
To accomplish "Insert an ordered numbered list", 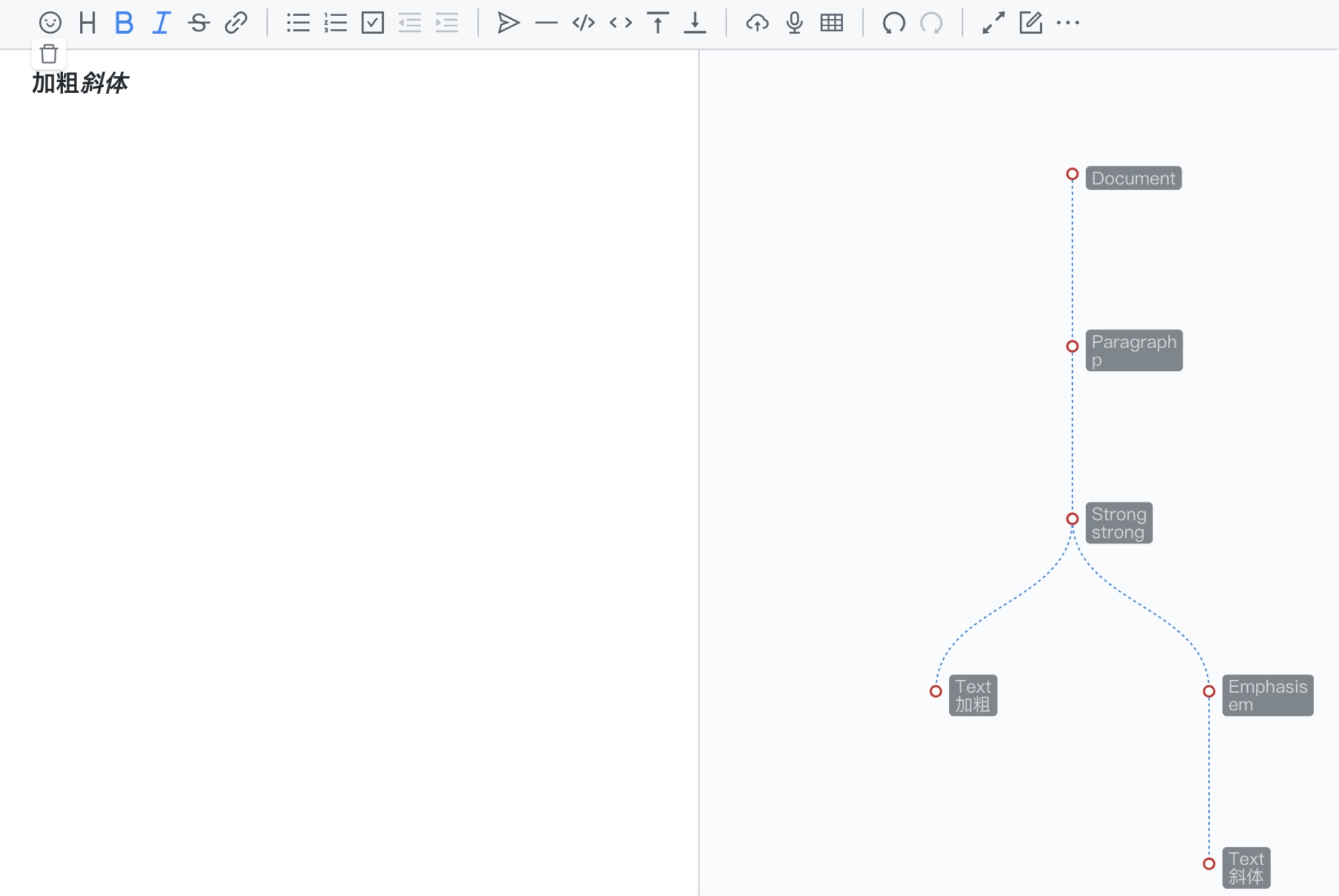I will [x=335, y=23].
